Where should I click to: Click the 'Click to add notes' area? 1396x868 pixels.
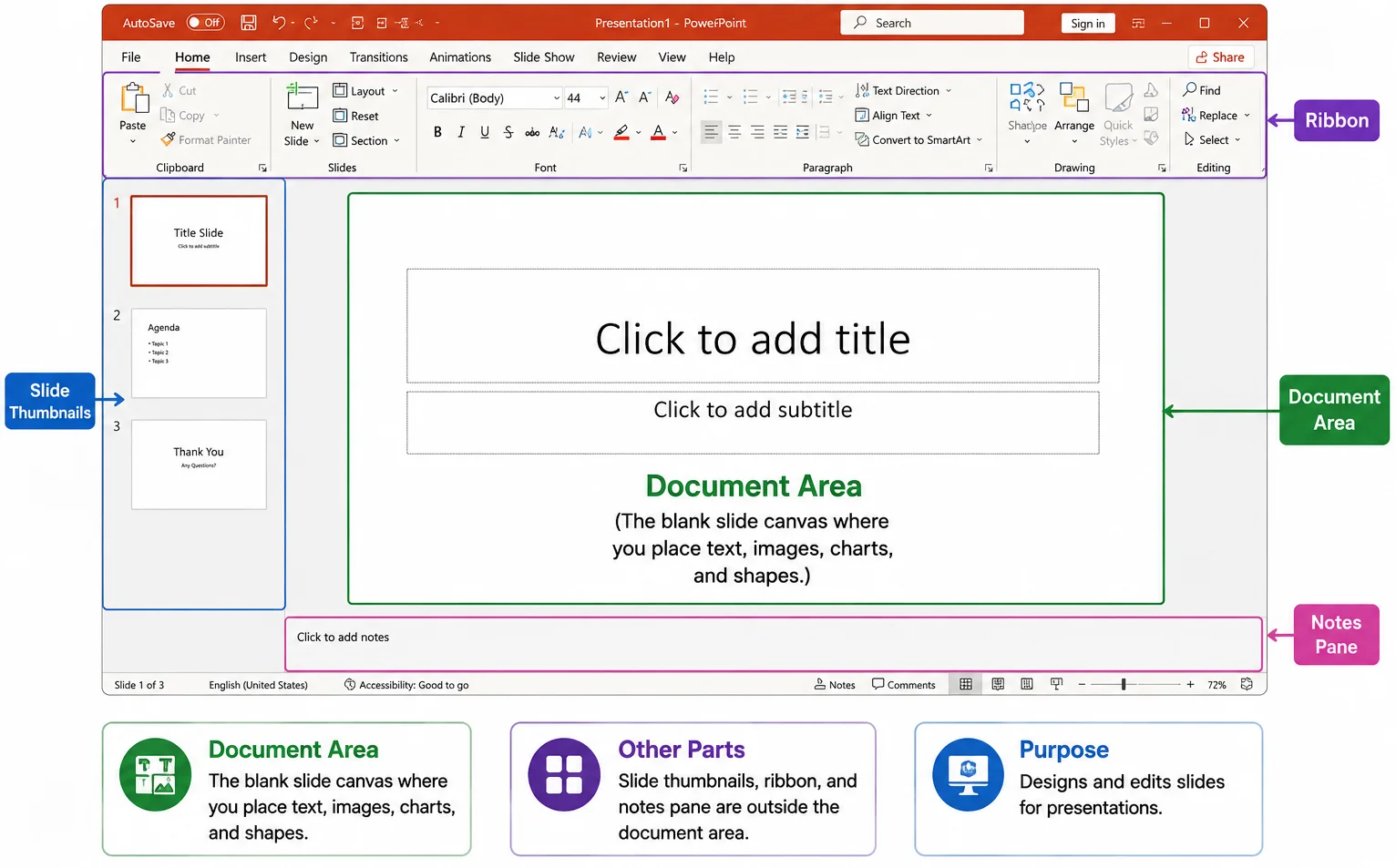click(774, 644)
